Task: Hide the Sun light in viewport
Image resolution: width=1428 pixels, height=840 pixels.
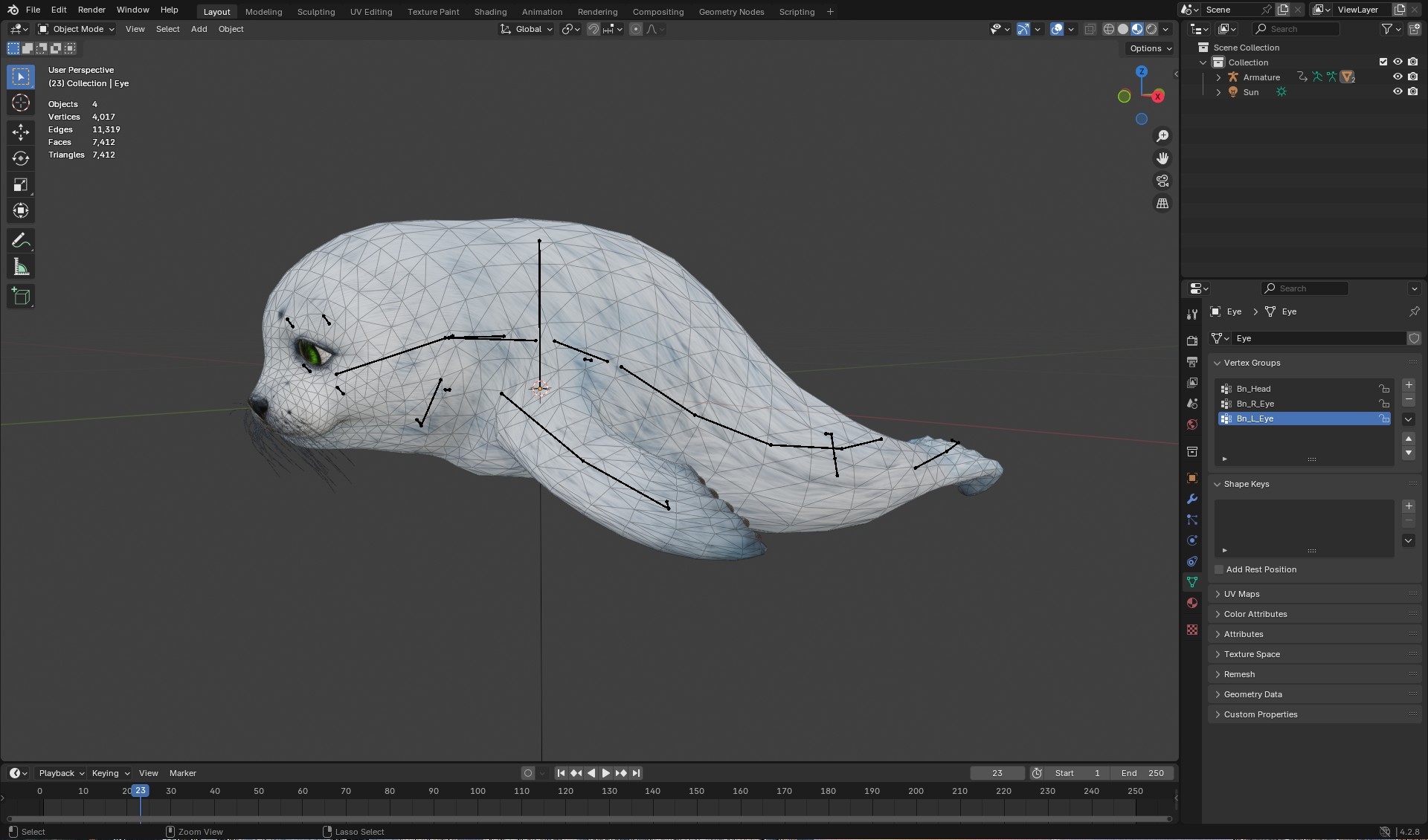Action: tap(1398, 91)
